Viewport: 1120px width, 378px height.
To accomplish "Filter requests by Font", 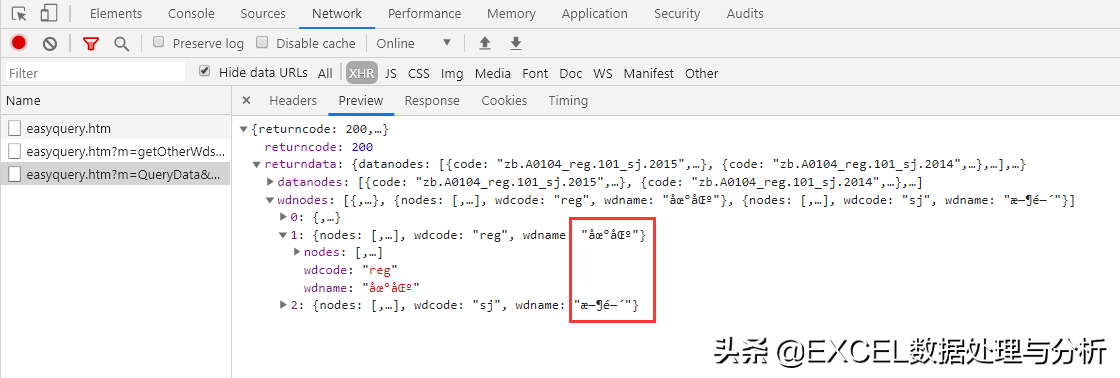I will (x=535, y=73).
